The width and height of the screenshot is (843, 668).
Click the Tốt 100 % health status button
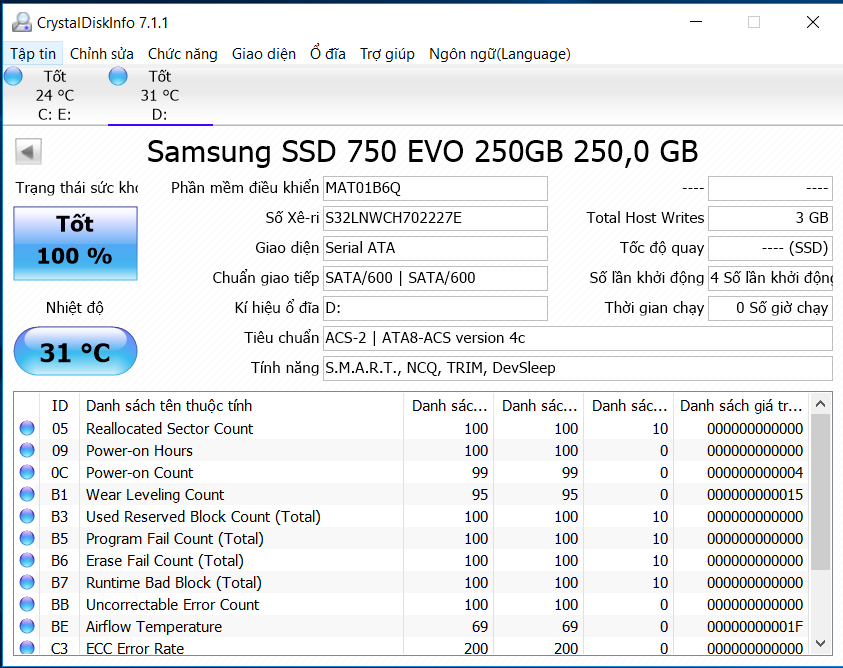(75, 243)
